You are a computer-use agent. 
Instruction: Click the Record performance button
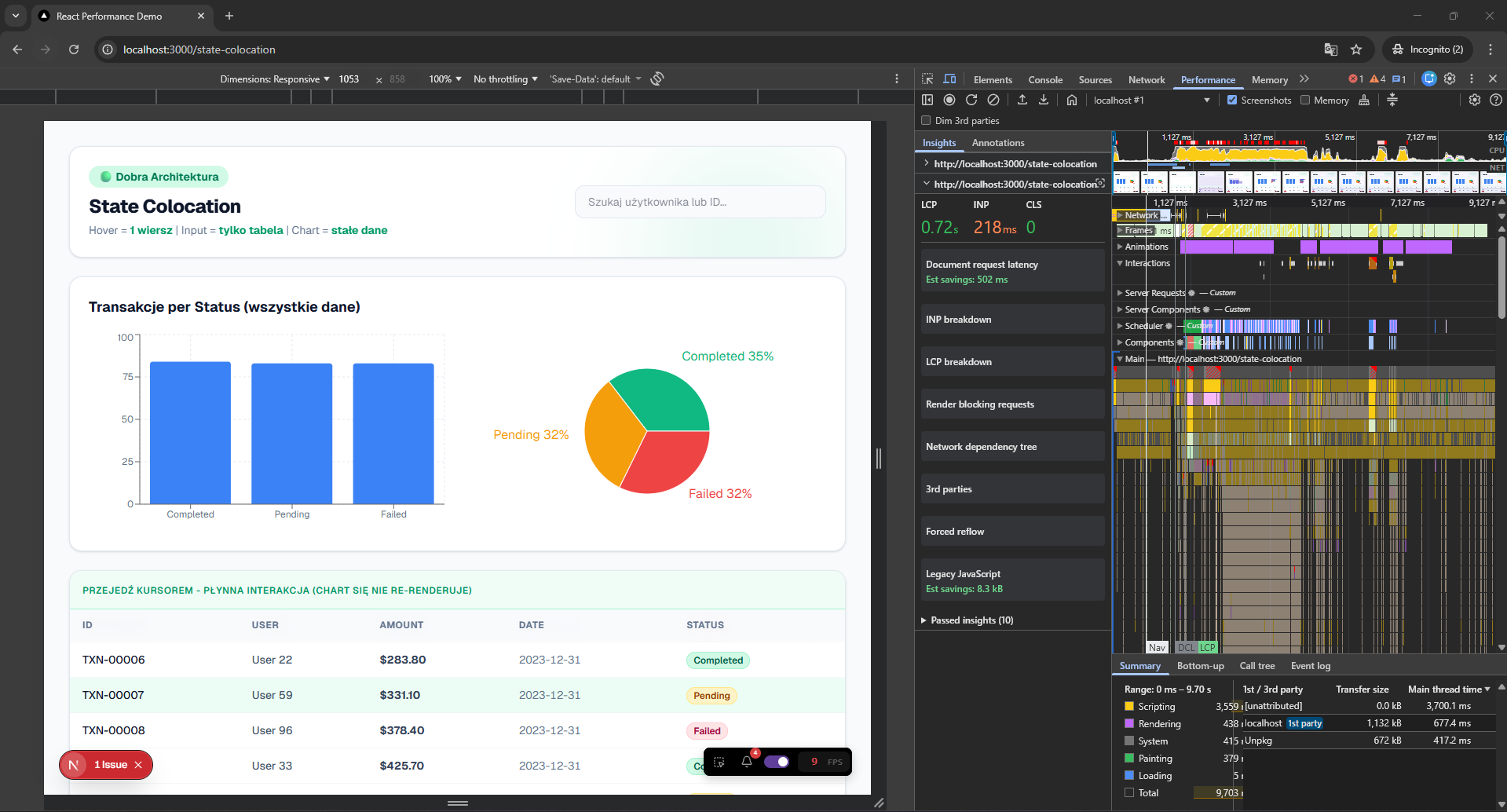[949, 100]
